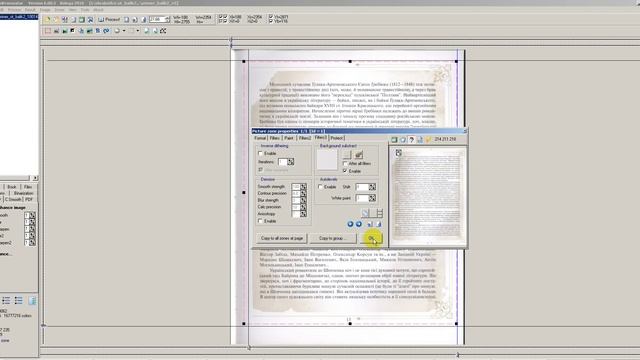The image size is (640, 360).
Task: Click the Copy to group button
Action: click(x=333, y=238)
